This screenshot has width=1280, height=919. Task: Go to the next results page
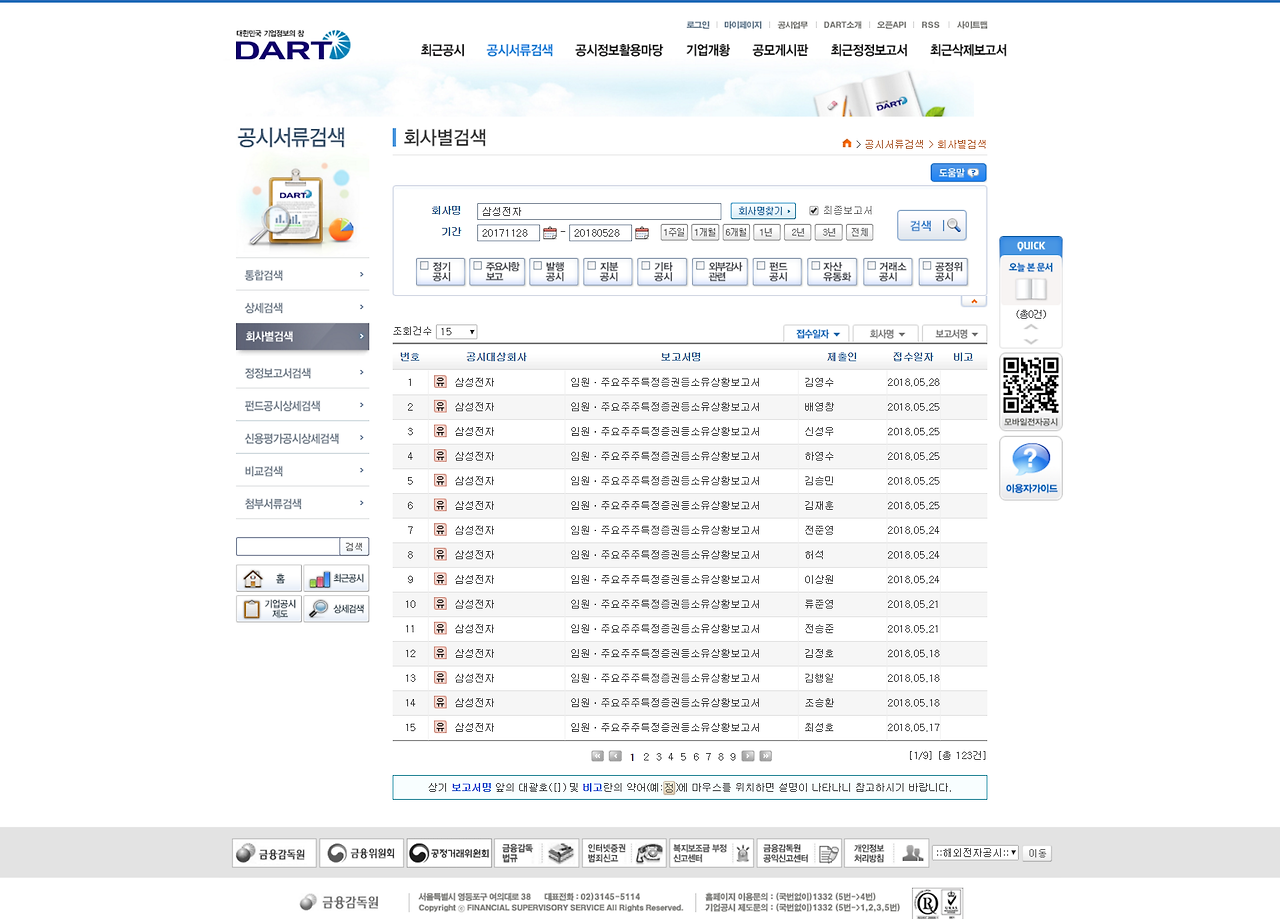pyautogui.click(x=748, y=756)
